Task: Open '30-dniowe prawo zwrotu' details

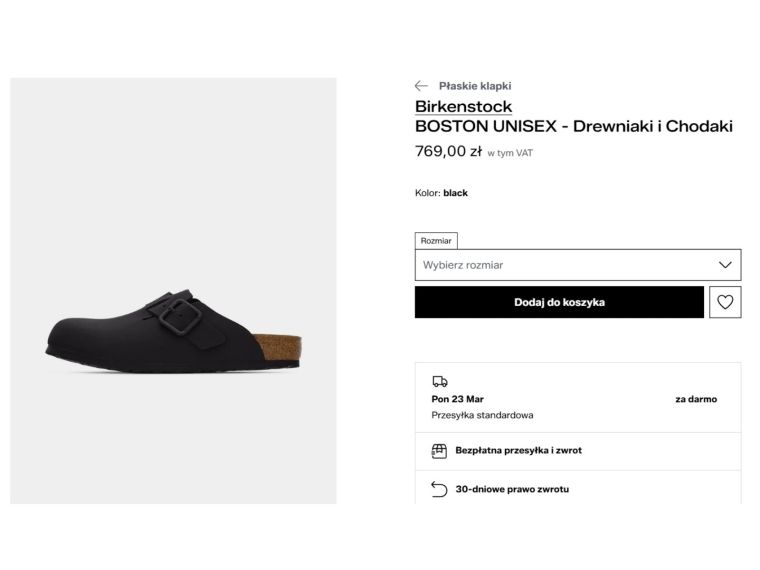Action: pos(512,490)
